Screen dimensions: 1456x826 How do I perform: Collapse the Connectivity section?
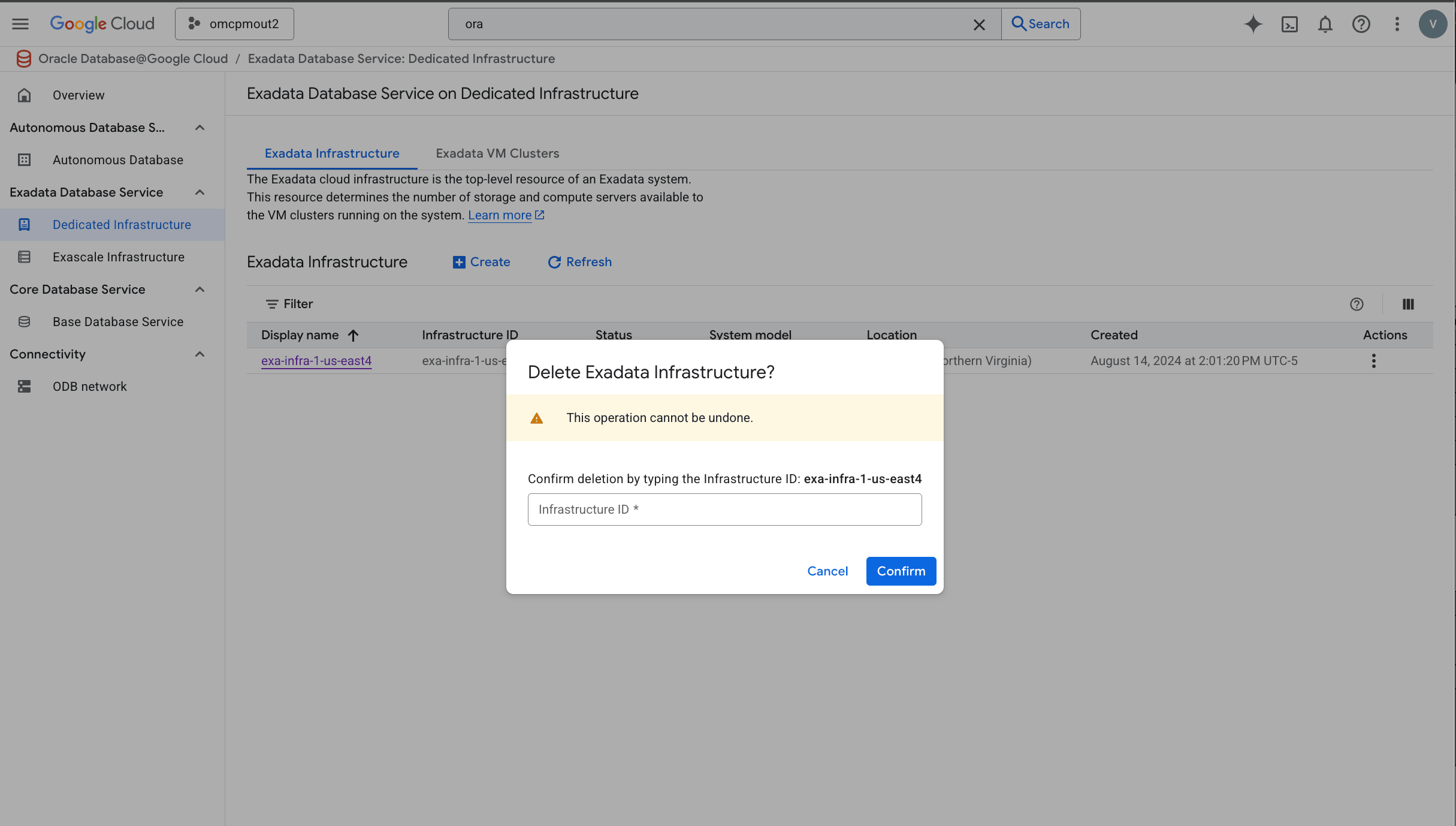[200, 354]
